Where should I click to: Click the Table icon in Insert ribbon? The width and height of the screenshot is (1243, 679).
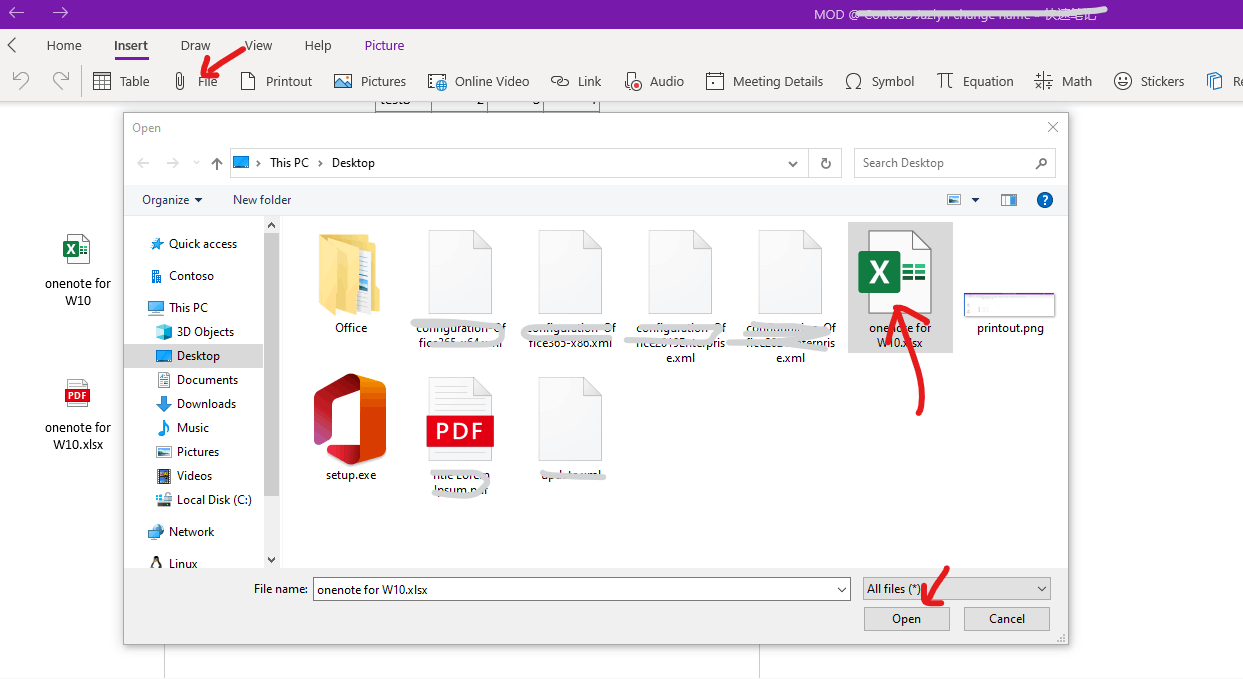click(x=102, y=81)
